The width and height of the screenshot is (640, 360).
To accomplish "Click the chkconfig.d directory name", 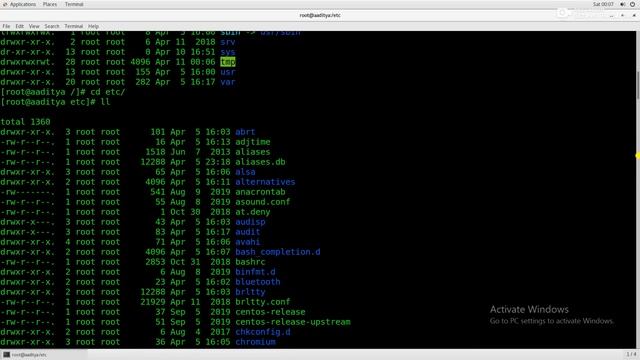I will coord(262,332).
